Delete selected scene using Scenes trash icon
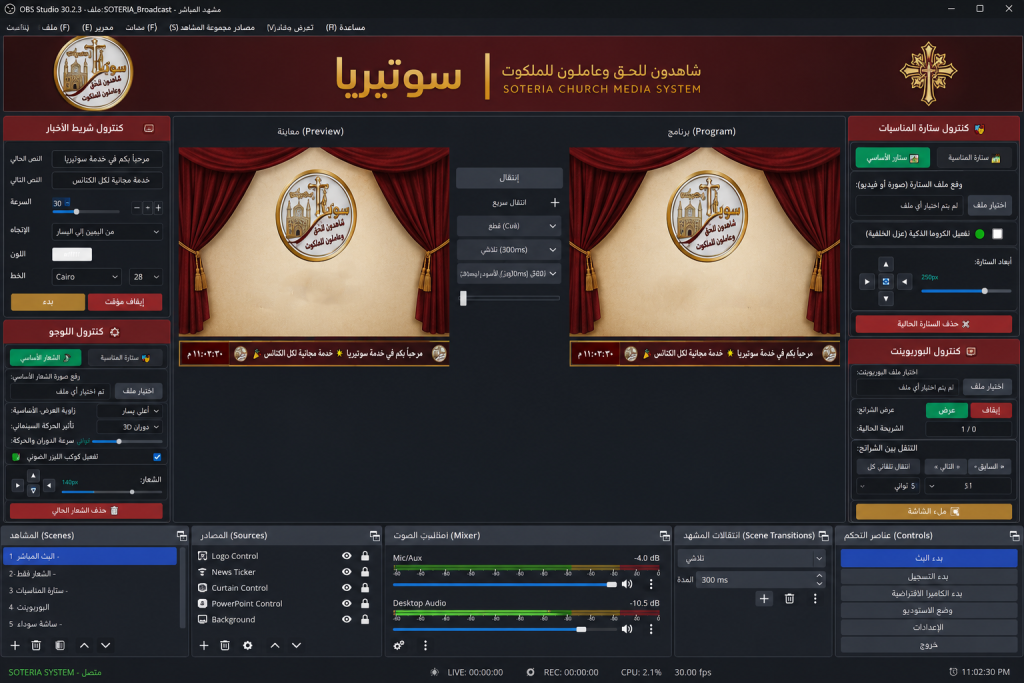The height and width of the screenshot is (683, 1024). click(36, 645)
